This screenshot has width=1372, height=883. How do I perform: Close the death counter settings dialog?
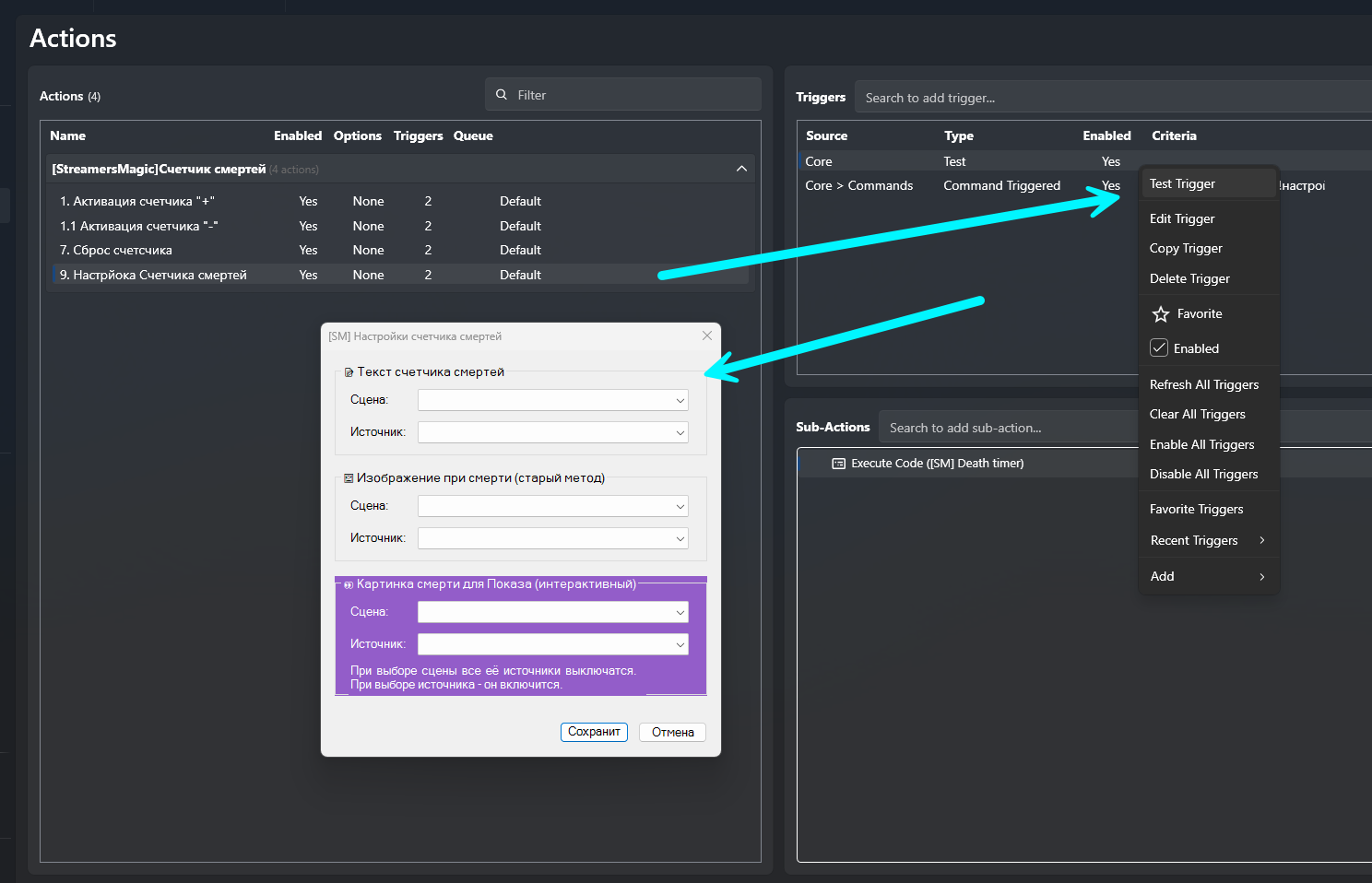tap(707, 336)
